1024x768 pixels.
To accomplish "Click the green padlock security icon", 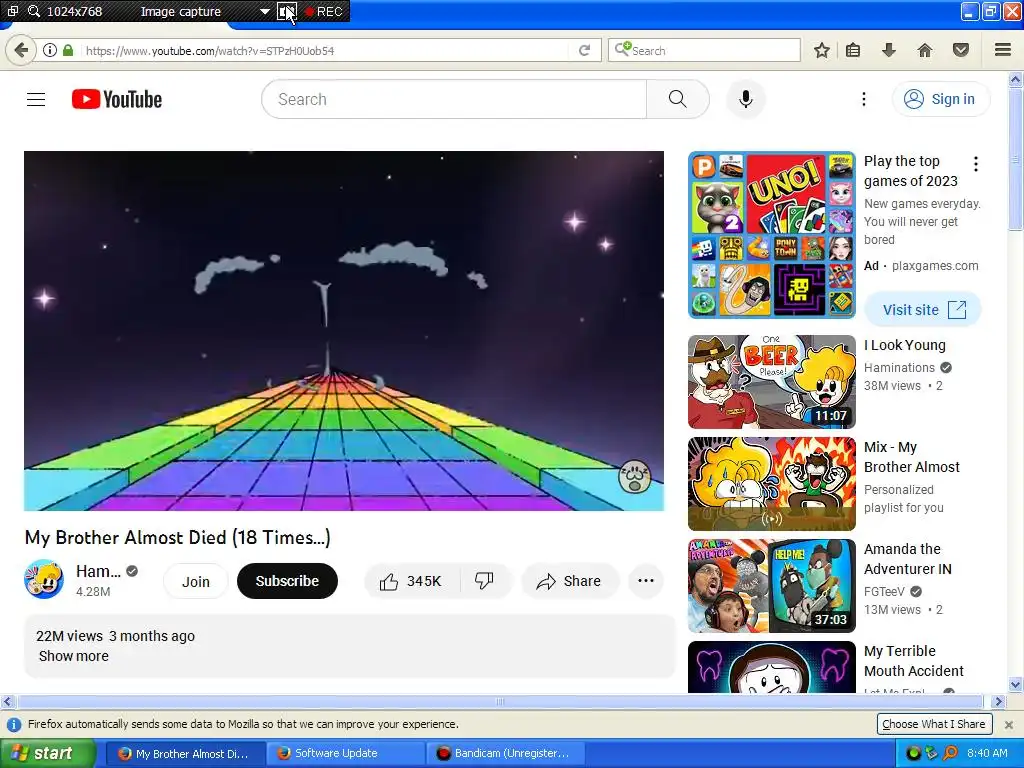I will [x=68, y=50].
